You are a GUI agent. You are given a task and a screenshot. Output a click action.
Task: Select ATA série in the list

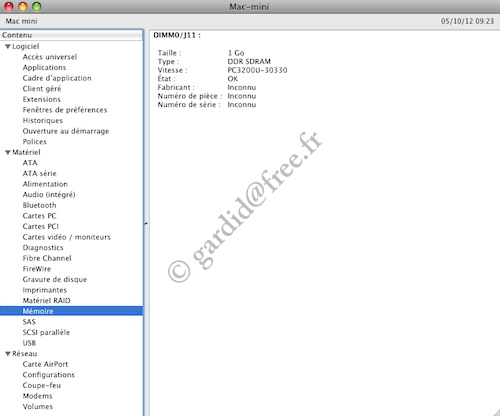40,174
